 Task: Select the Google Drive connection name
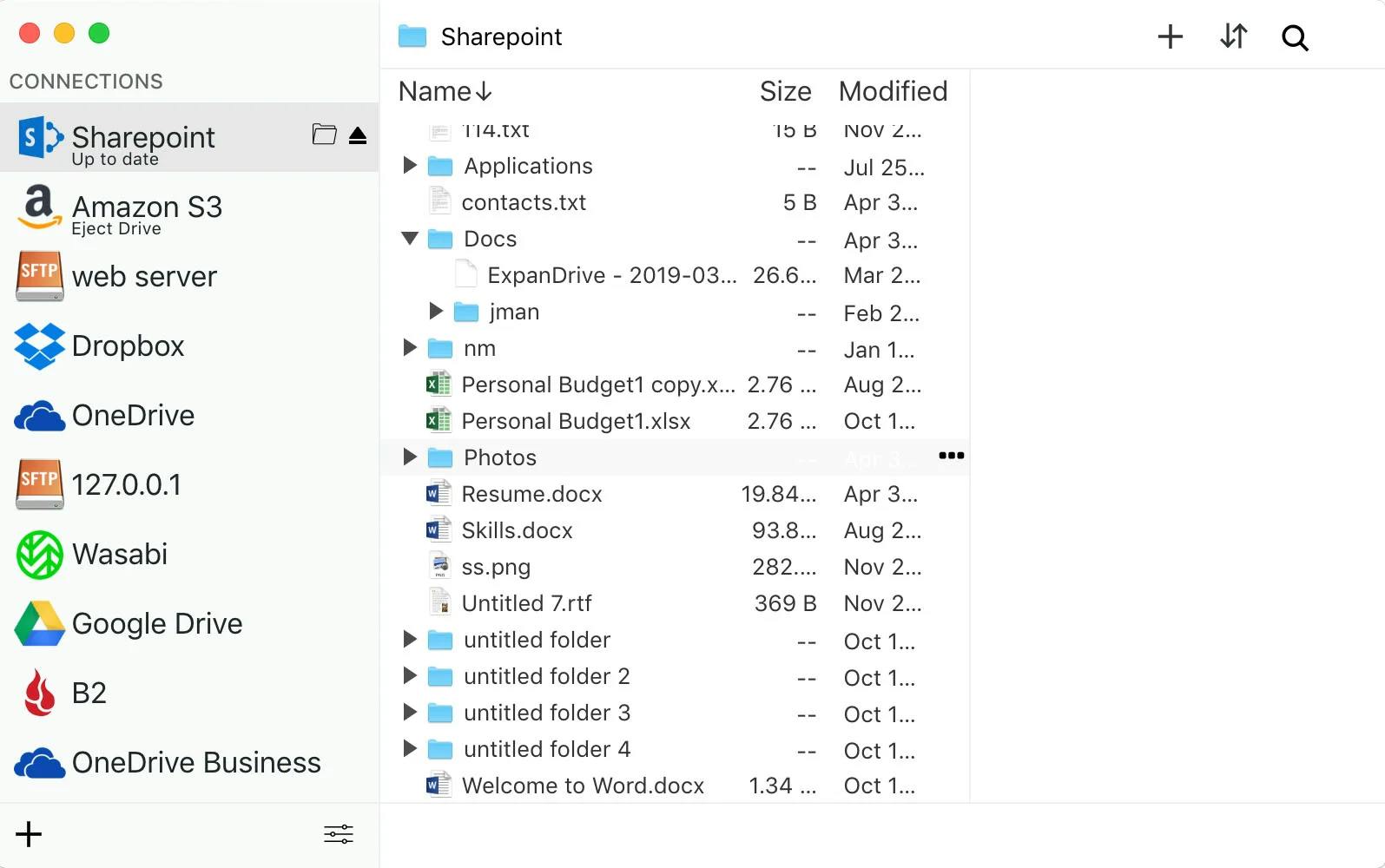(x=157, y=623)
